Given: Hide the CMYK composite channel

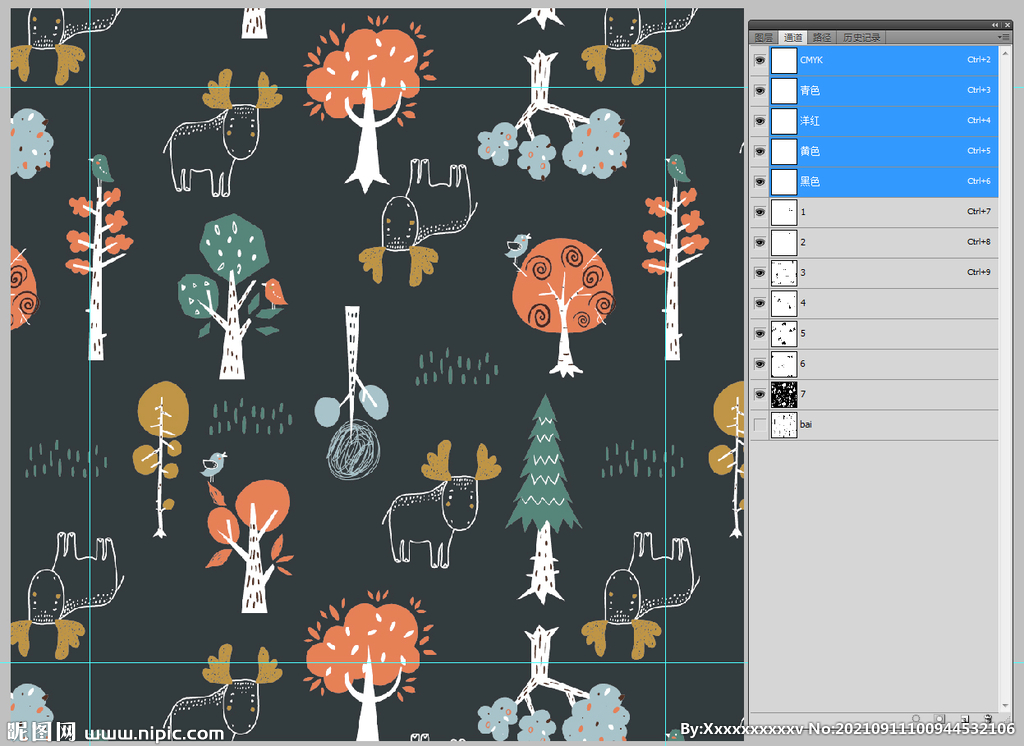Looking at the screenshot, I should click(x=760, y=60).
